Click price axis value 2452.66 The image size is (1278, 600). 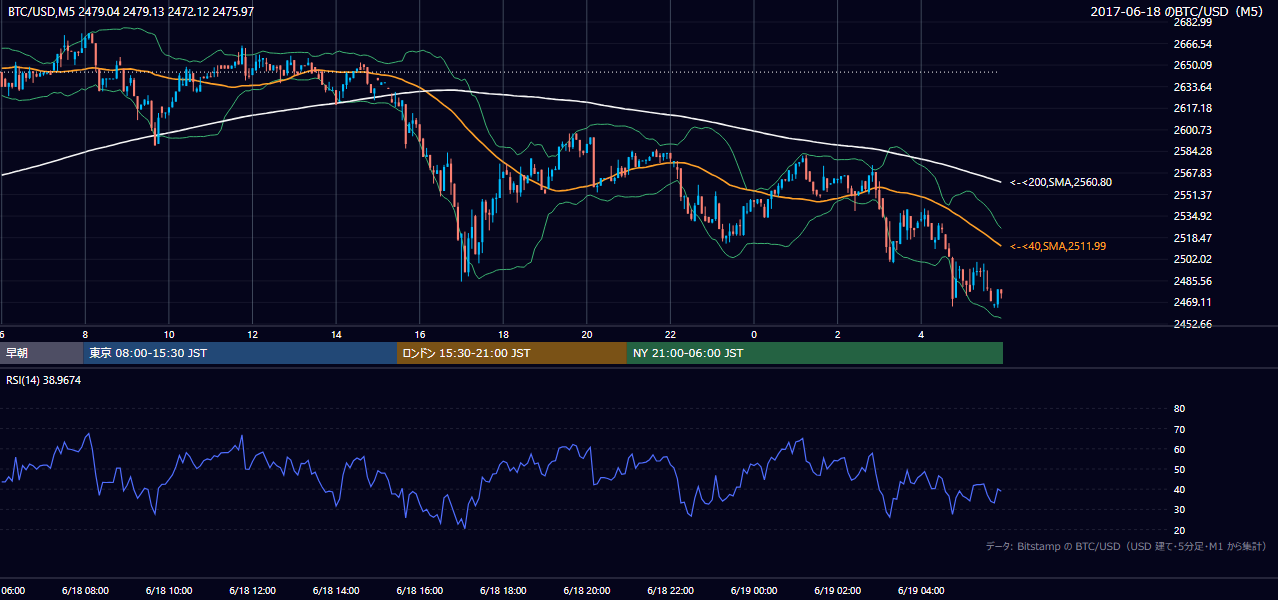pos(1193,324)
